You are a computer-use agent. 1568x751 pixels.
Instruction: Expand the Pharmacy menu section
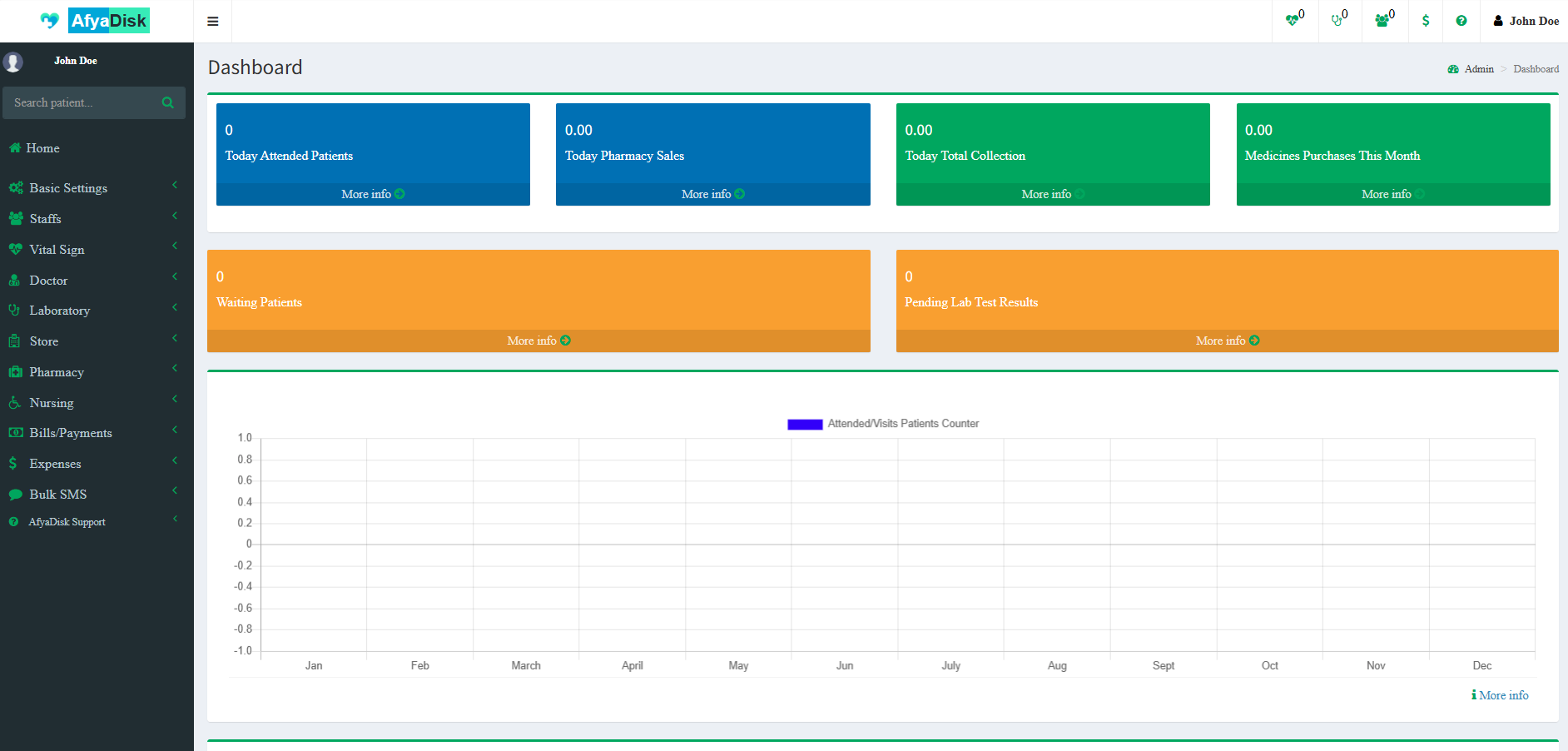(x=56, y=372)
